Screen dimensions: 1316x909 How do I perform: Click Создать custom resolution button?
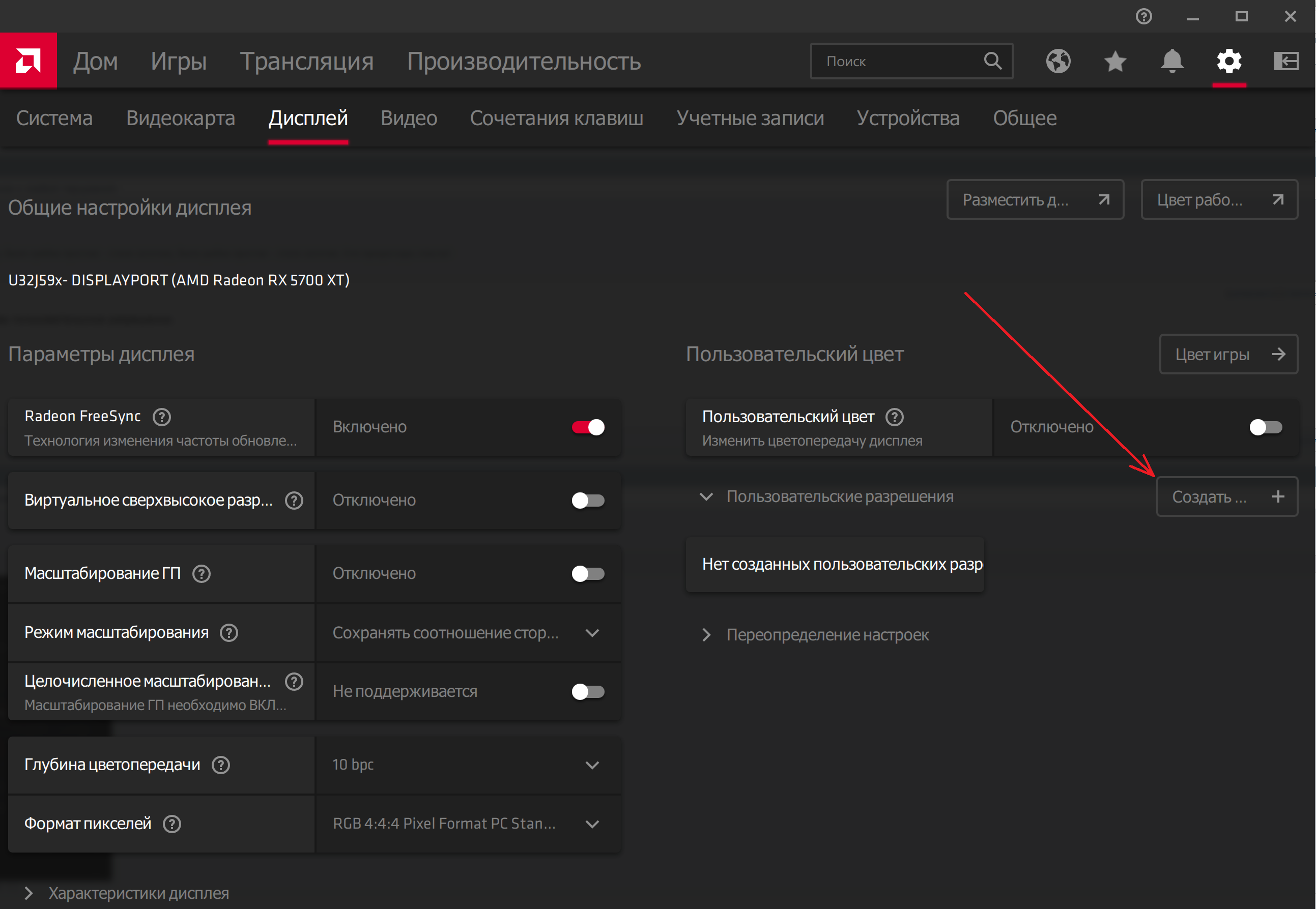pos(1226,496)
